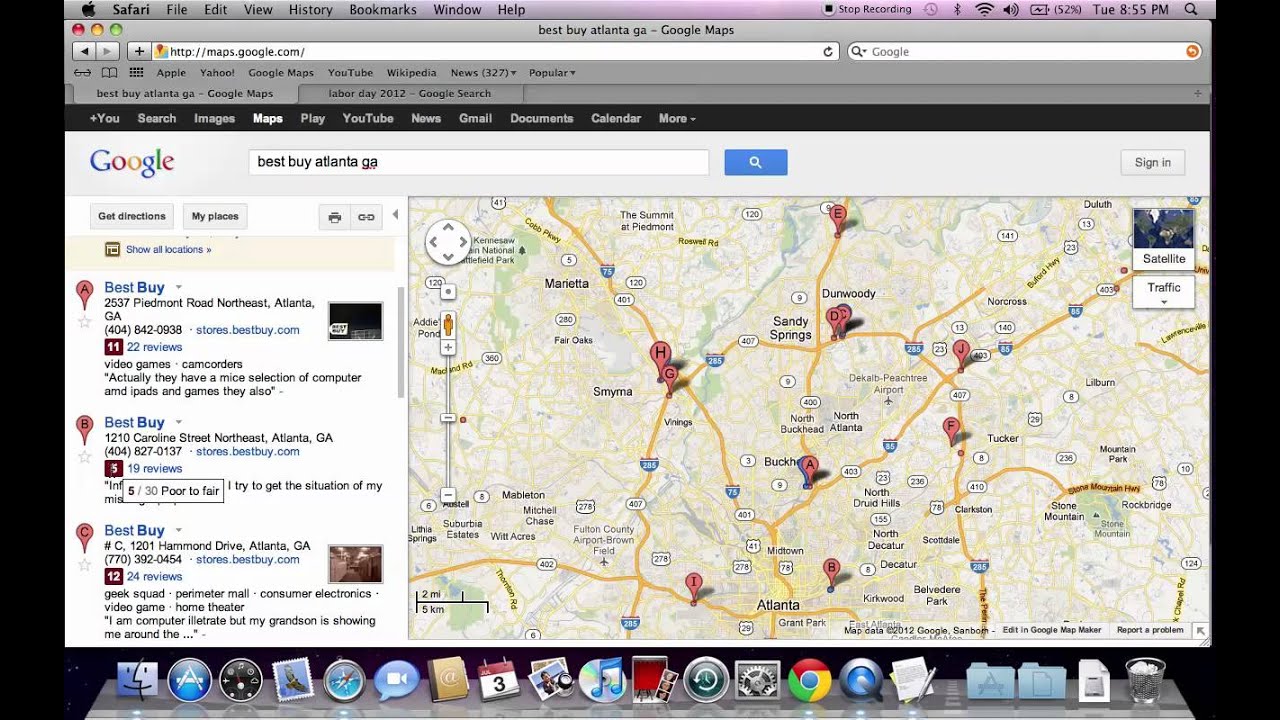The image size is (1280, 720).
Task: Click the My places button
Action: (215, 216)
